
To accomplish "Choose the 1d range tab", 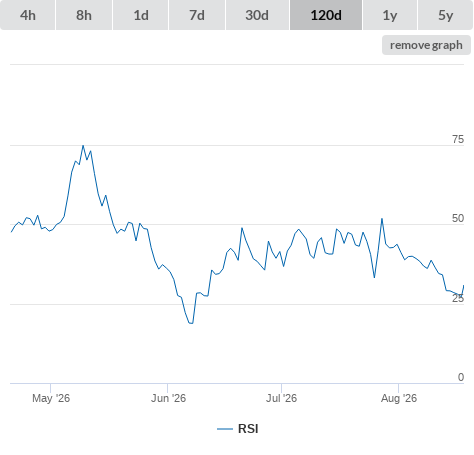I will pos(141,15).
